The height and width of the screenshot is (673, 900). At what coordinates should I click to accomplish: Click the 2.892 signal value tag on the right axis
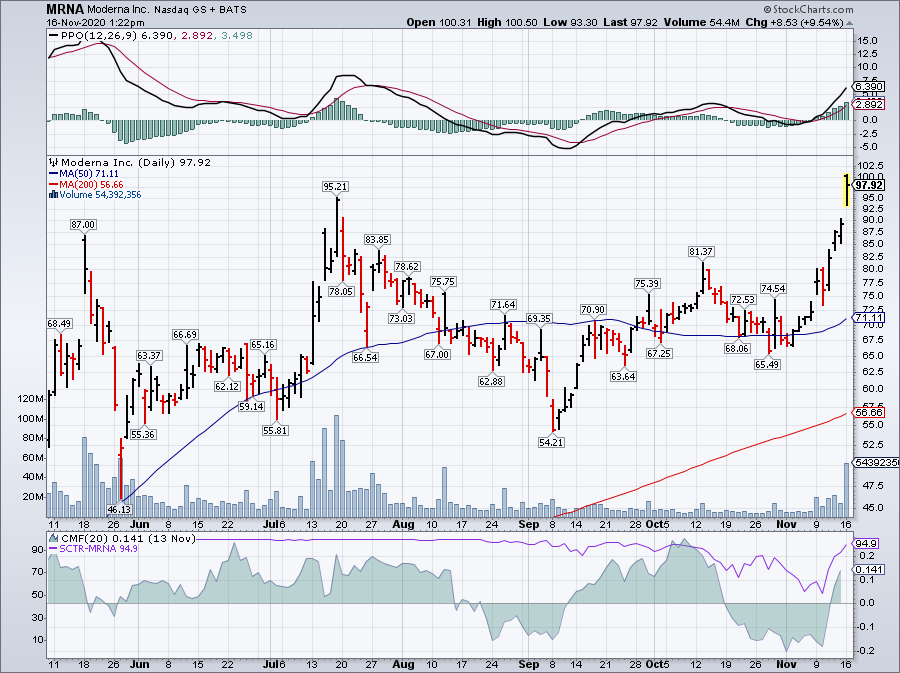pyautogui.click(x=869, y=104)
